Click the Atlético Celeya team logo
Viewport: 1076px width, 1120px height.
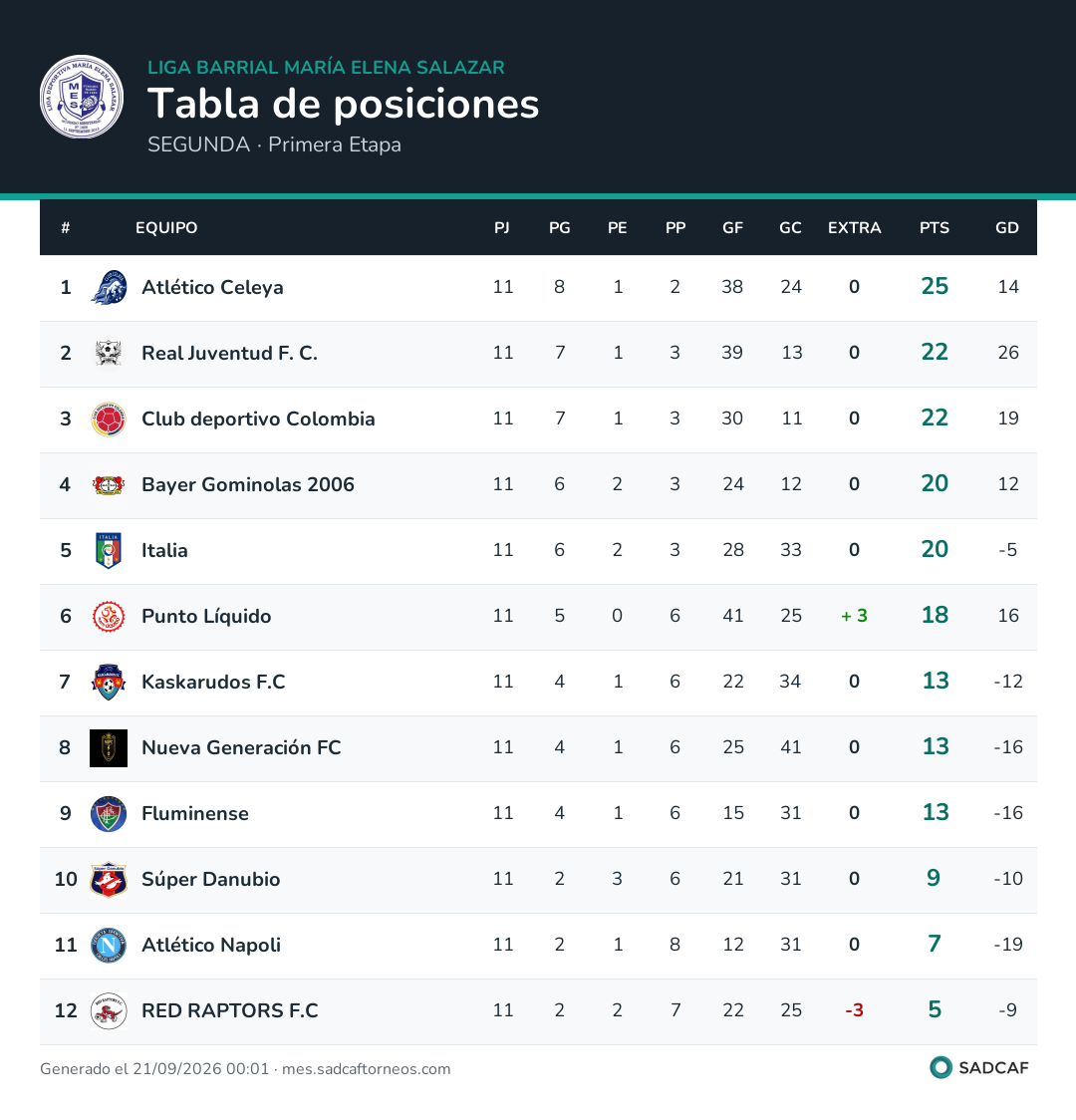109,287
